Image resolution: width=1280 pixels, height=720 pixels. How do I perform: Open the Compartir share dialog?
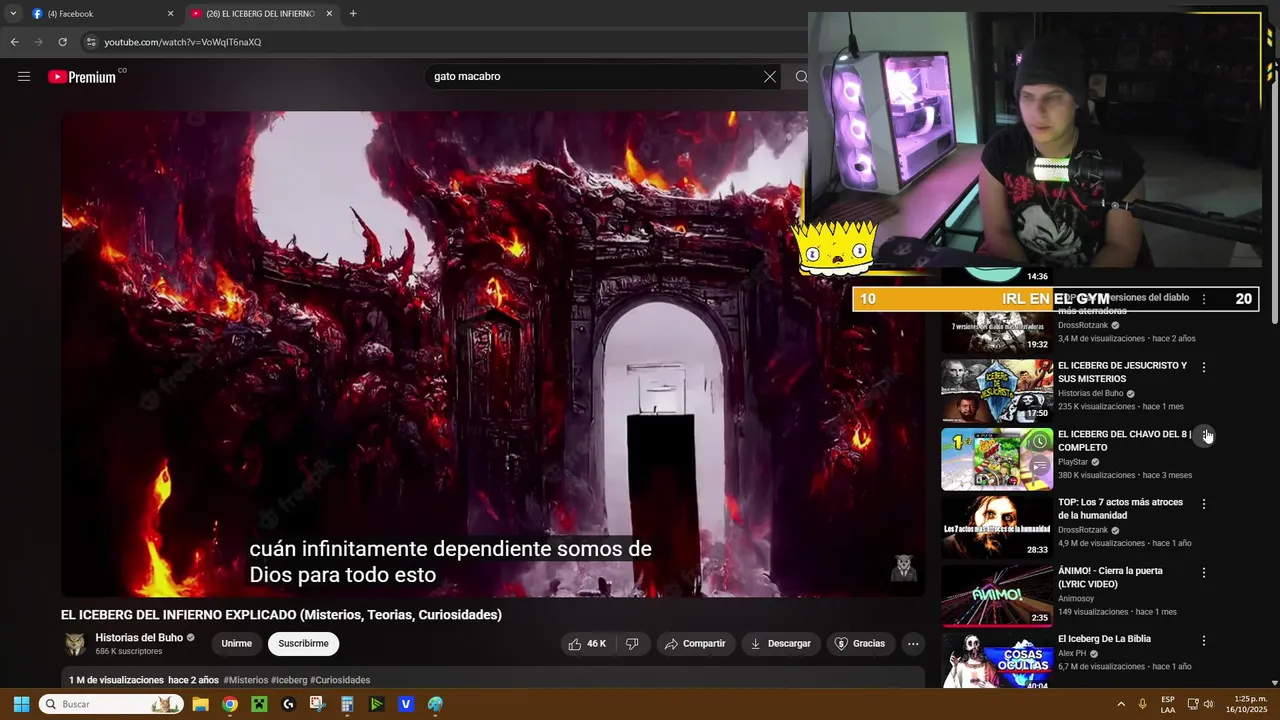[695, 644]
